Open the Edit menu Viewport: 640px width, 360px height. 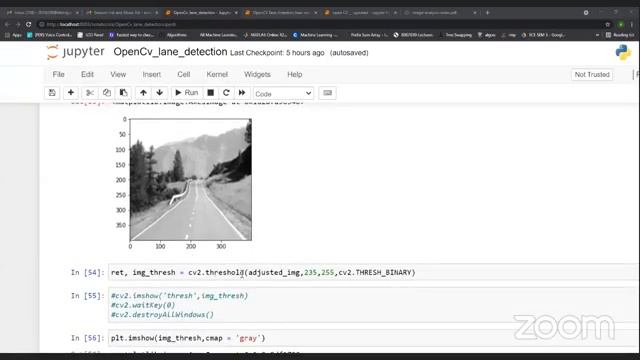[x=87, y=74]
